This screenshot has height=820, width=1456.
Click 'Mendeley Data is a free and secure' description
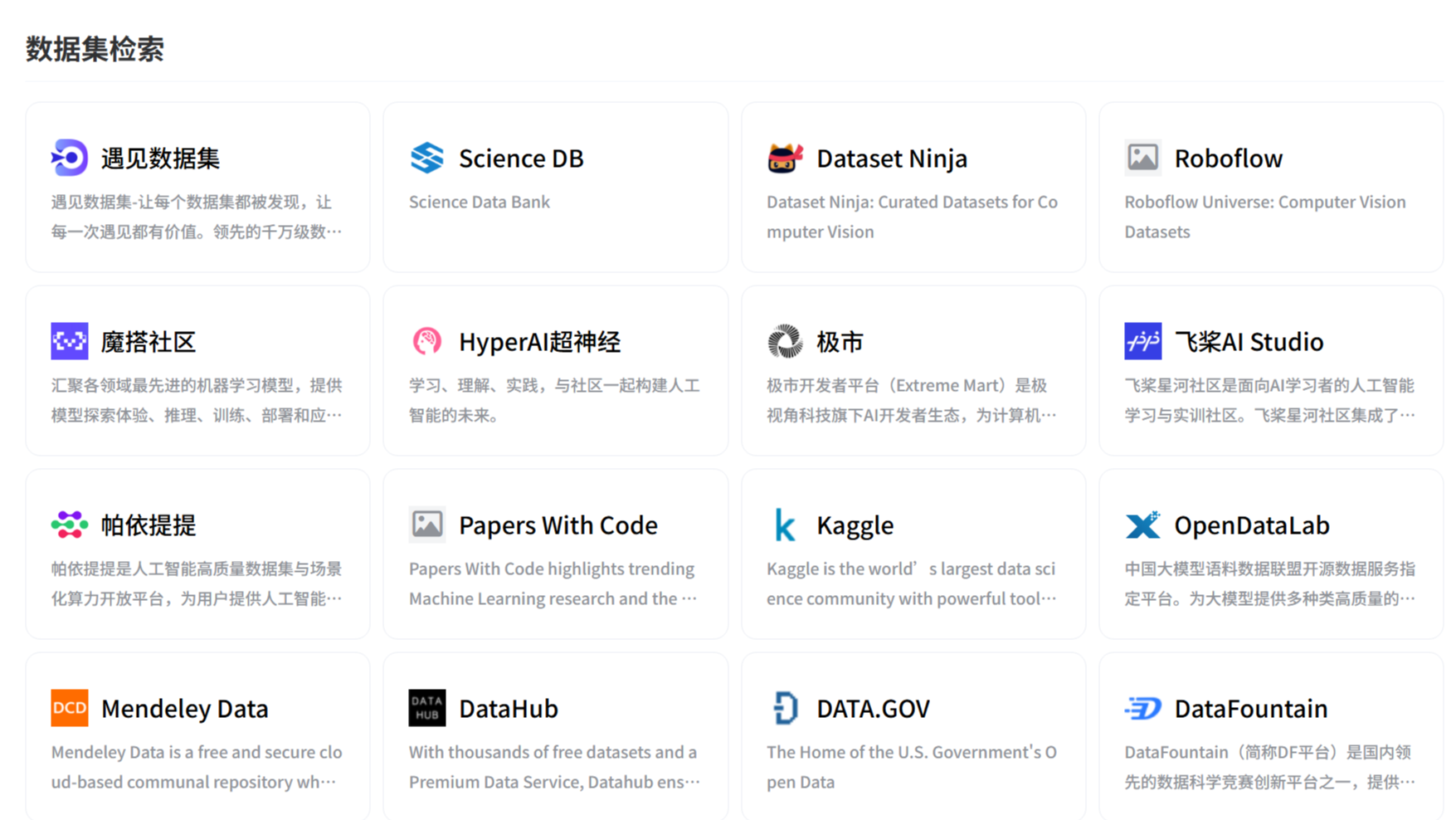click(x=197, y=767)
